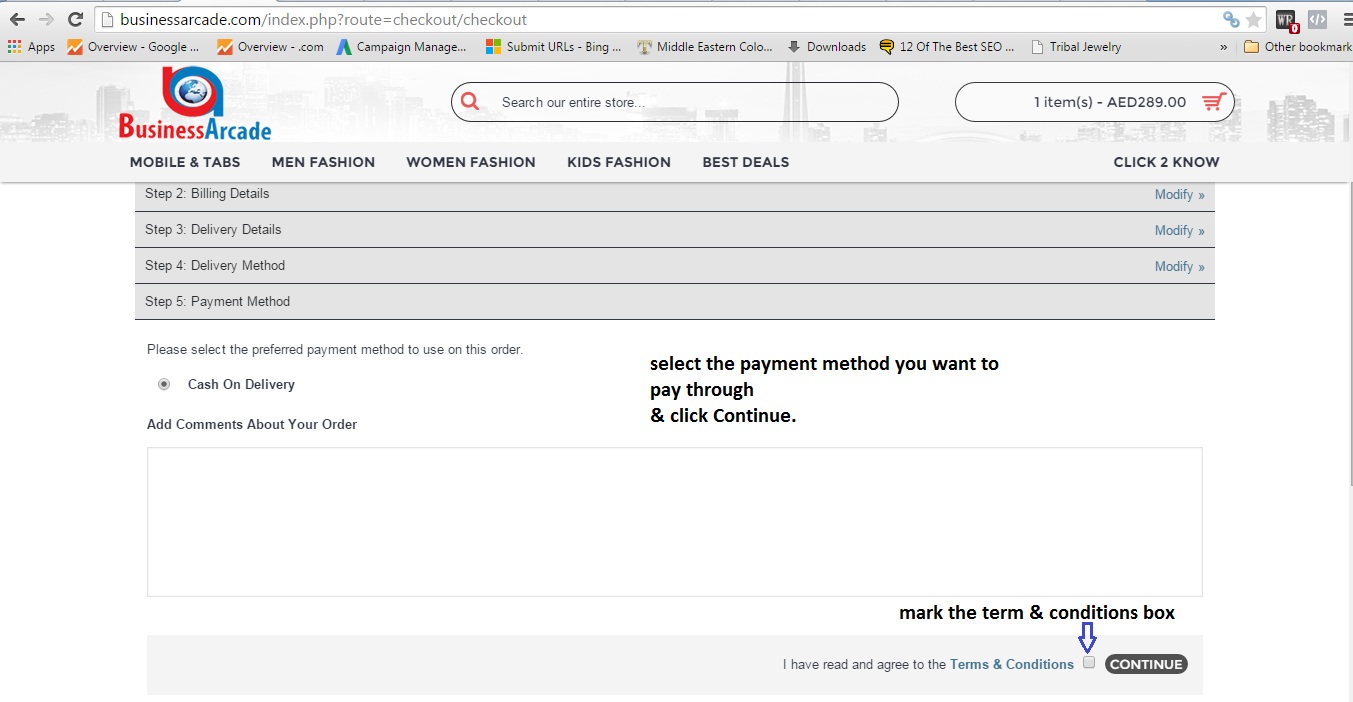Modify Step 4 Delivery Method

click(1179, 267)
